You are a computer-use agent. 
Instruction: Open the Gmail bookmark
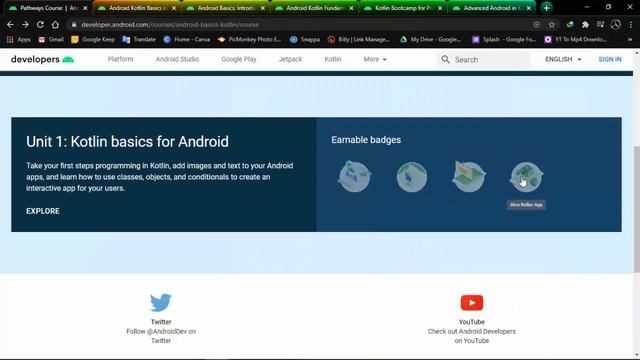click(51, 40)
